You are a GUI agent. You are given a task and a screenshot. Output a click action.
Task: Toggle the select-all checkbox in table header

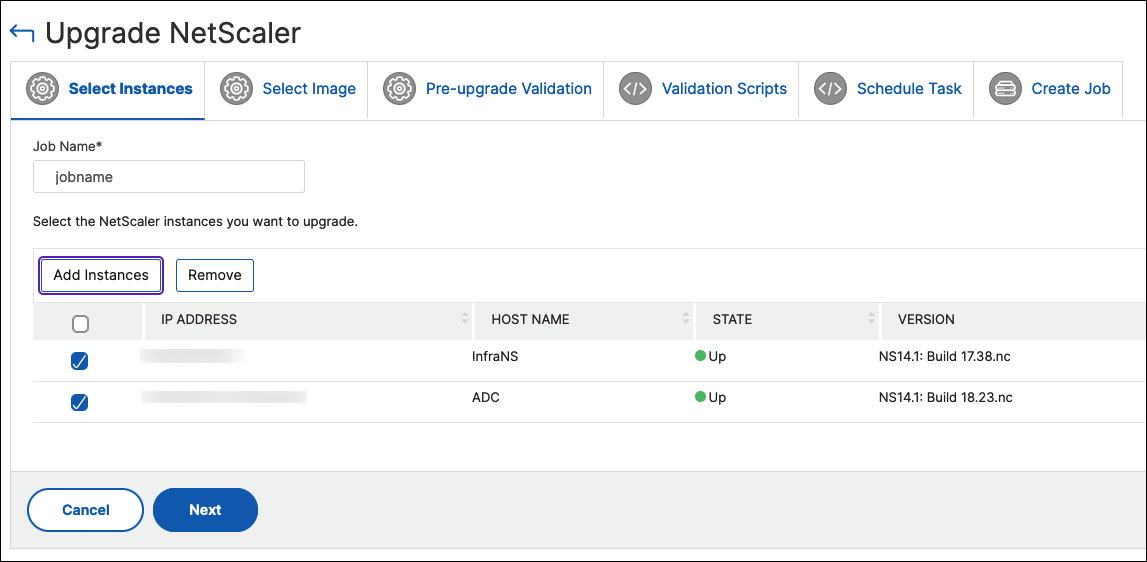click(80, 323)
